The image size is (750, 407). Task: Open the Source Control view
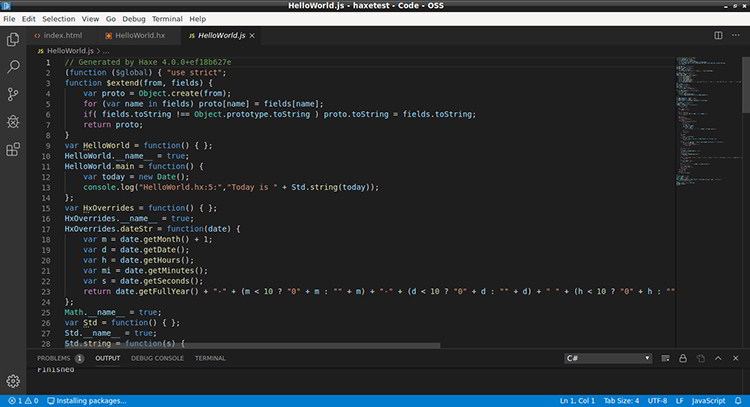(x=13, y=94)
